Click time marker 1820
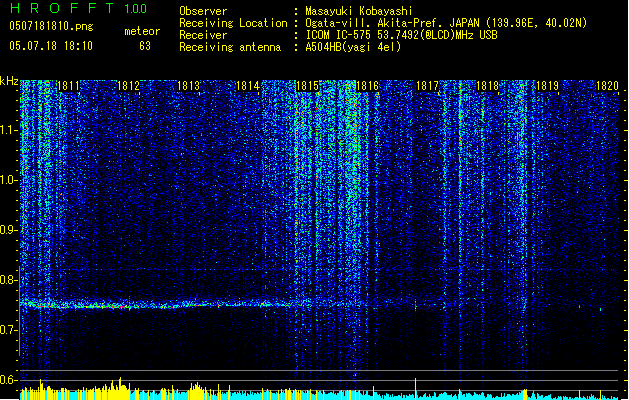This screenshot has width=629, height=400. (x=607, y=86)
